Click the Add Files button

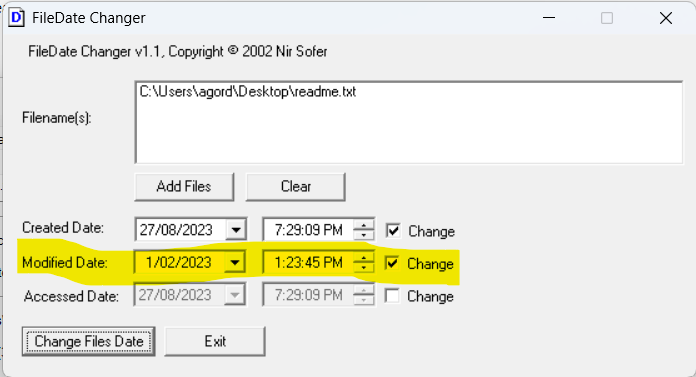point(184,187)
